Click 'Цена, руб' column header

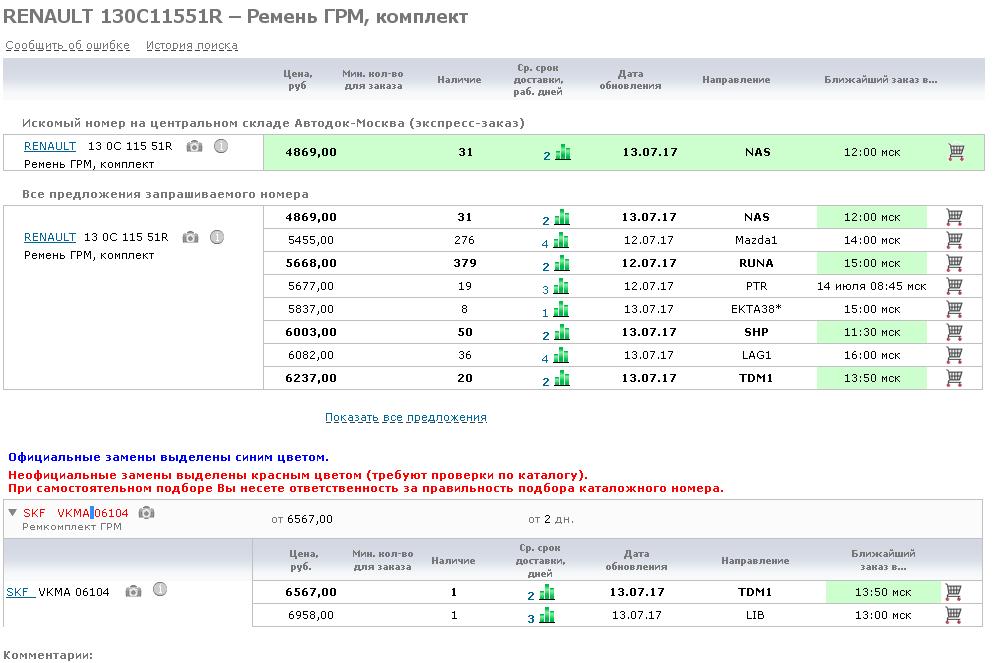298,80
